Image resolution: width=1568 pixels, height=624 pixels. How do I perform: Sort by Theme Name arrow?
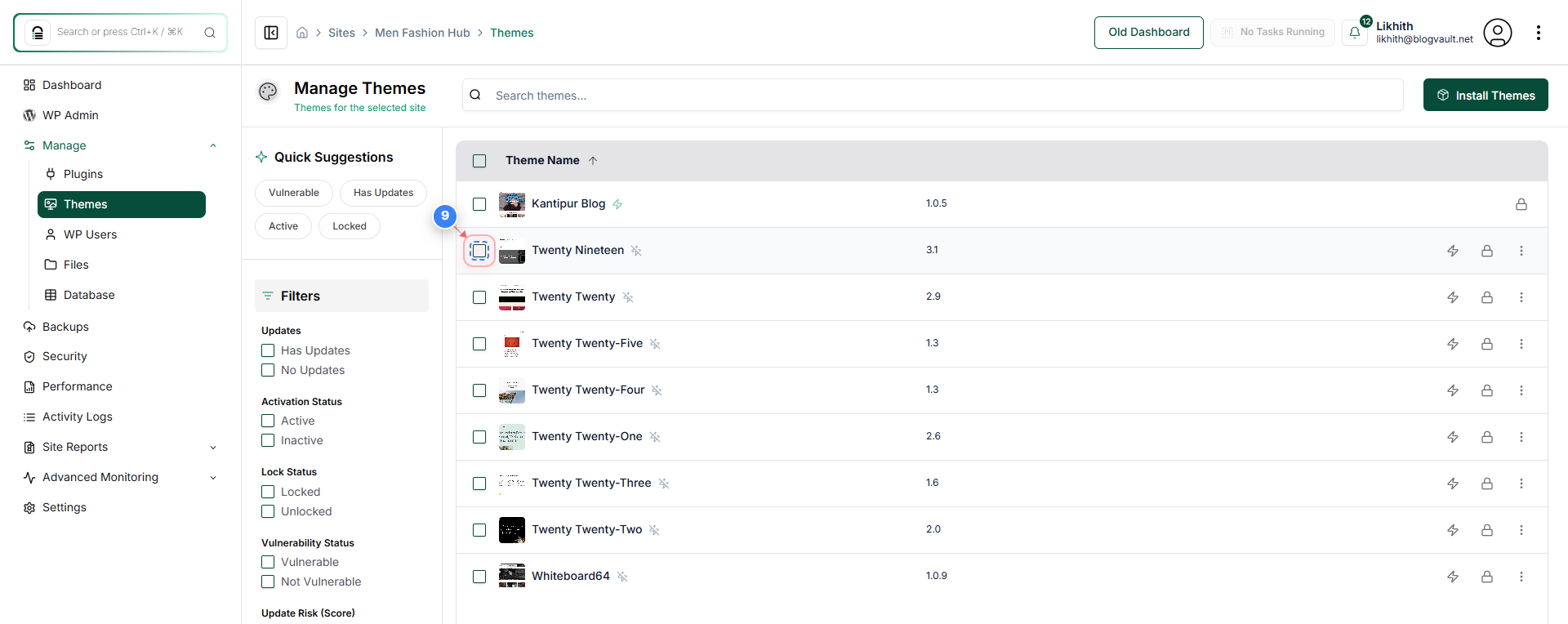click(x=593, y=160)
